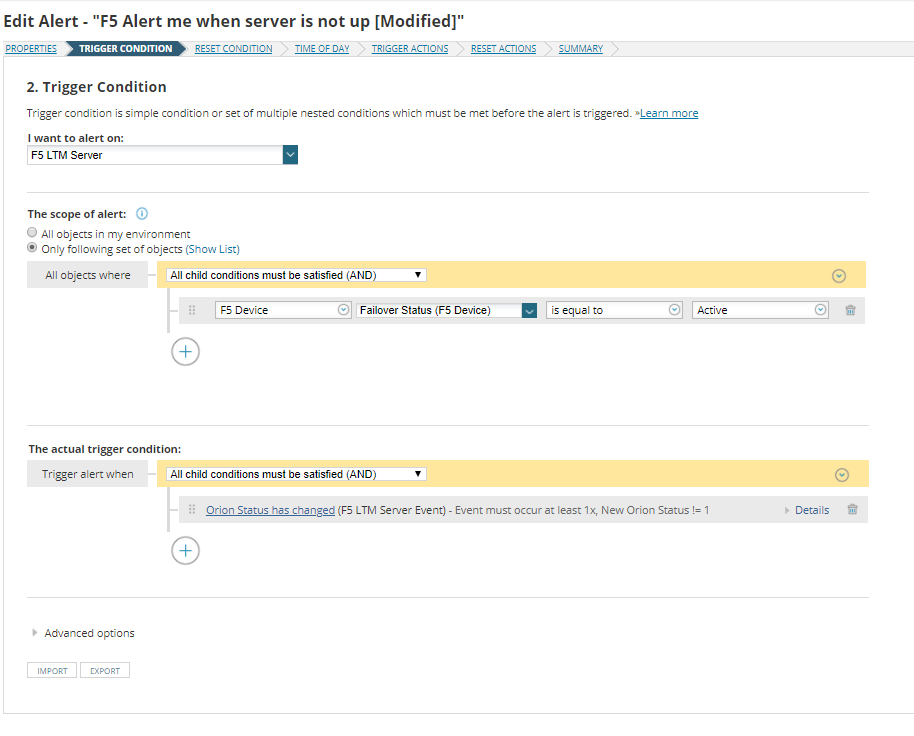Go to the Time of Day step
This screenshot has height=736, width=914.
pyautogui.click(x=322, y=48)
